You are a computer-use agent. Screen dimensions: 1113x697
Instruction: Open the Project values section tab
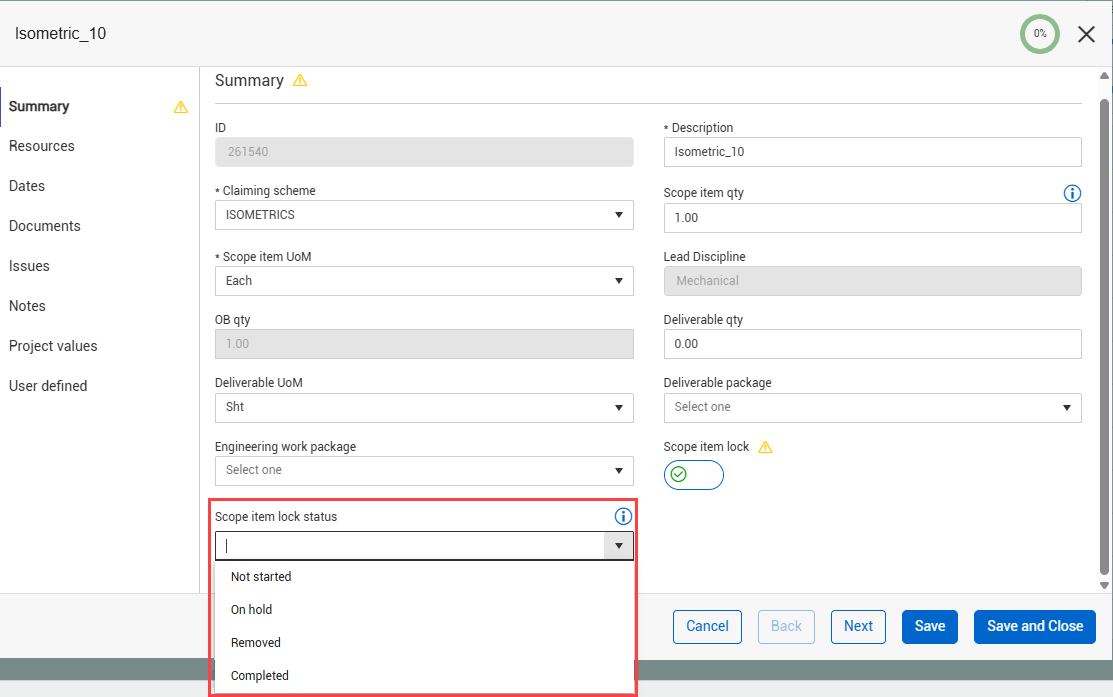pos(99,346)
